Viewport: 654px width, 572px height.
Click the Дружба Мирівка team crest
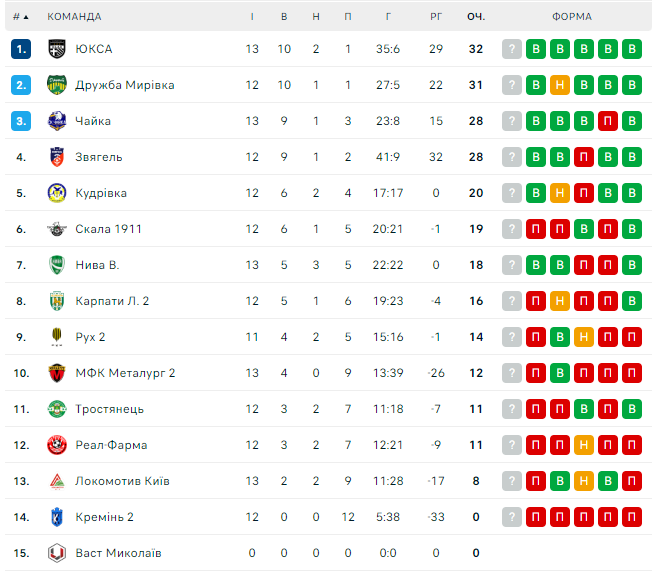(56, 85)
